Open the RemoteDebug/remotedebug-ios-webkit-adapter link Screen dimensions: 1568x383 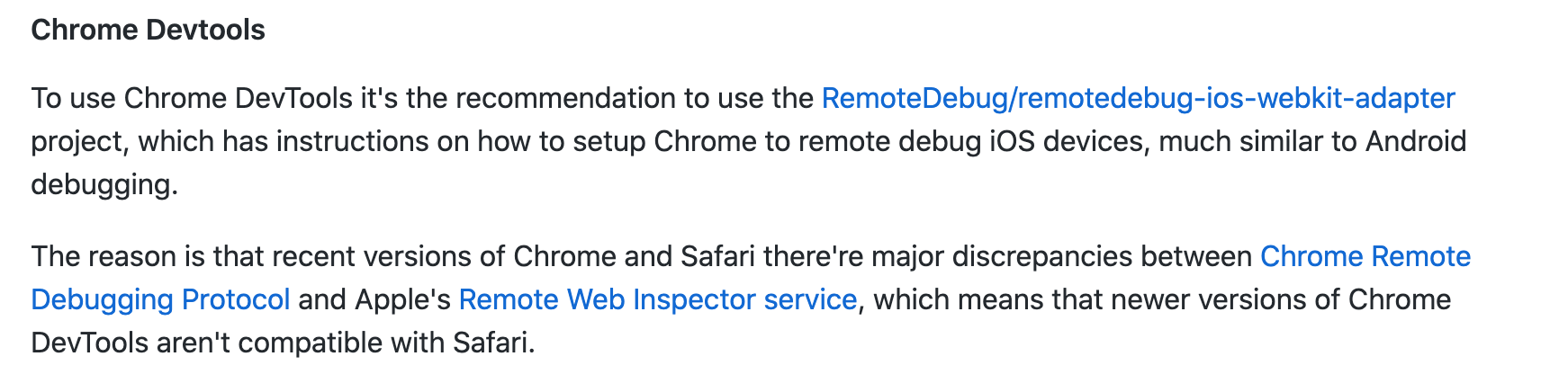click(x=1138, y=98)
